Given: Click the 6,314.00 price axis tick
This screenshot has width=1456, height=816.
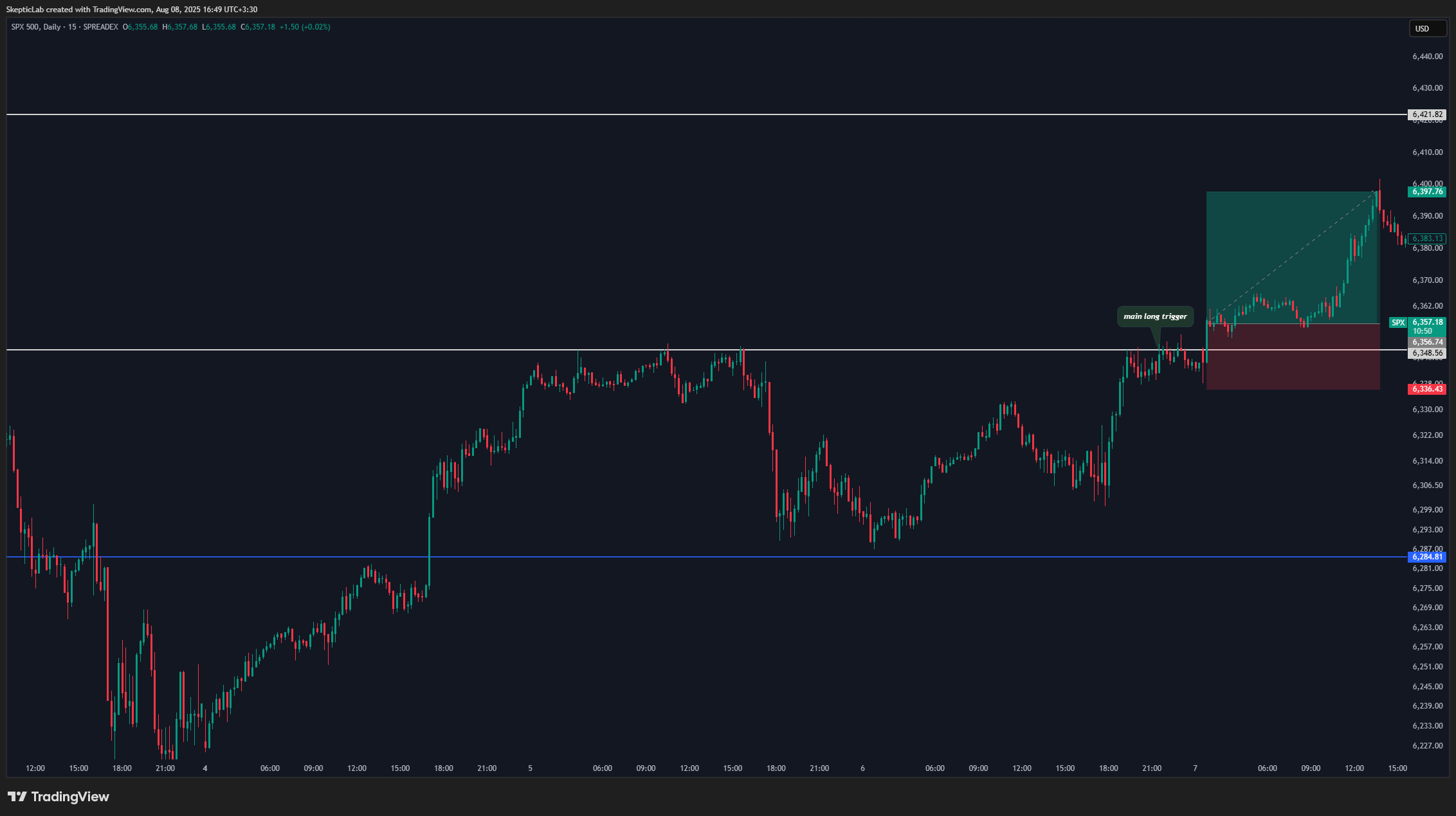Looking at the screenshot, I should point(1427,461).
